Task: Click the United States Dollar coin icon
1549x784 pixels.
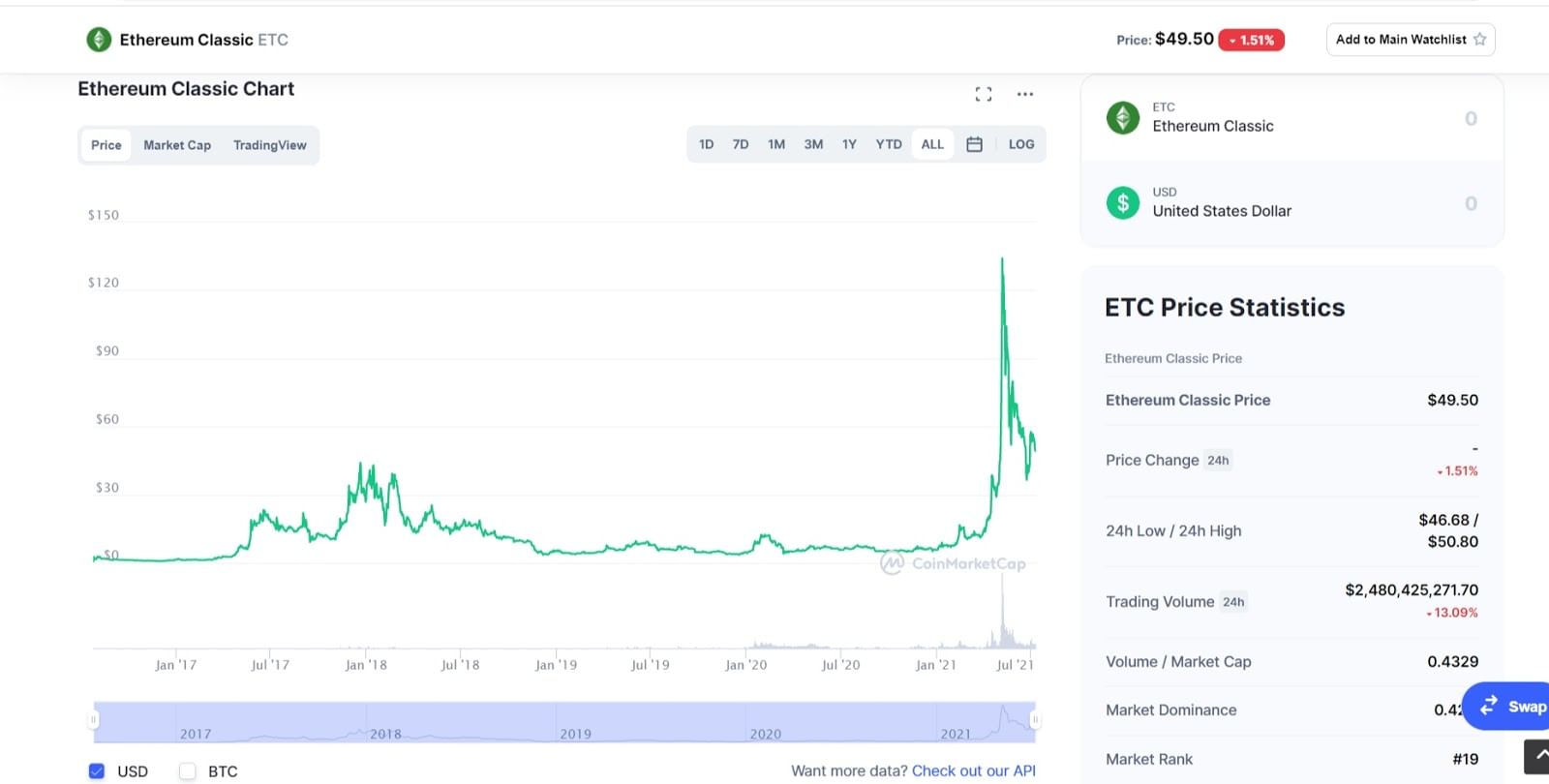Action: (x=1122, y=202)
